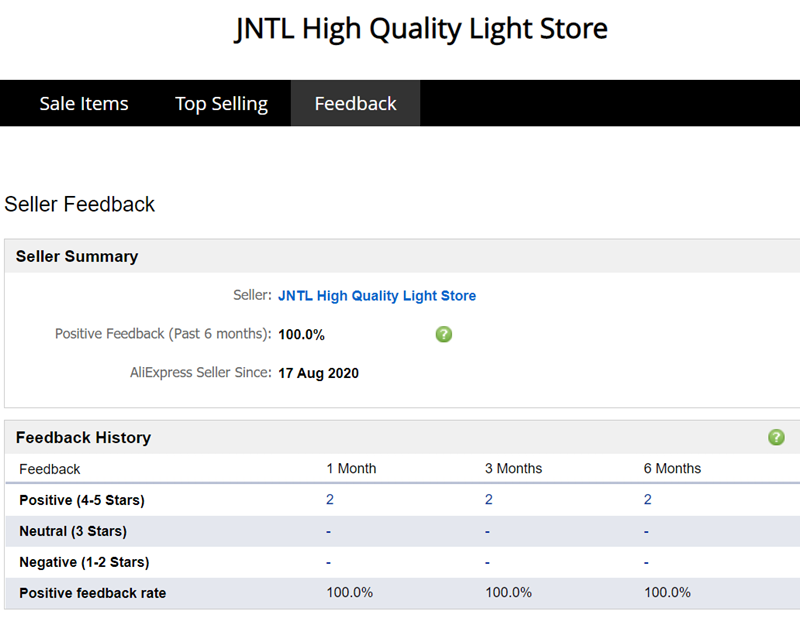The image size is (800, 621).
Task: Select the 3 Months negative feedback dash
Action: click(487, 562)
